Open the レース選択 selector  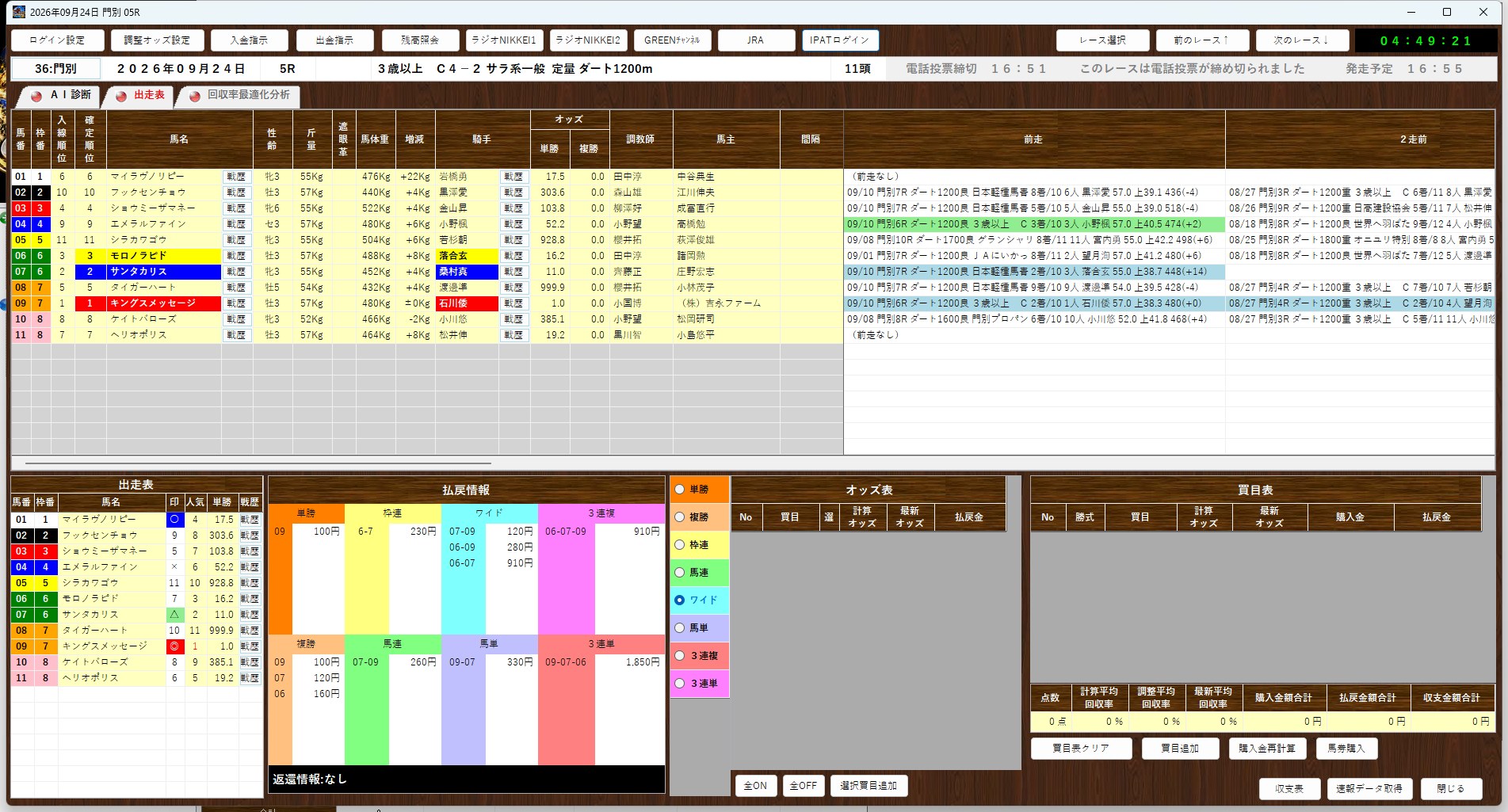(1102, 40)
